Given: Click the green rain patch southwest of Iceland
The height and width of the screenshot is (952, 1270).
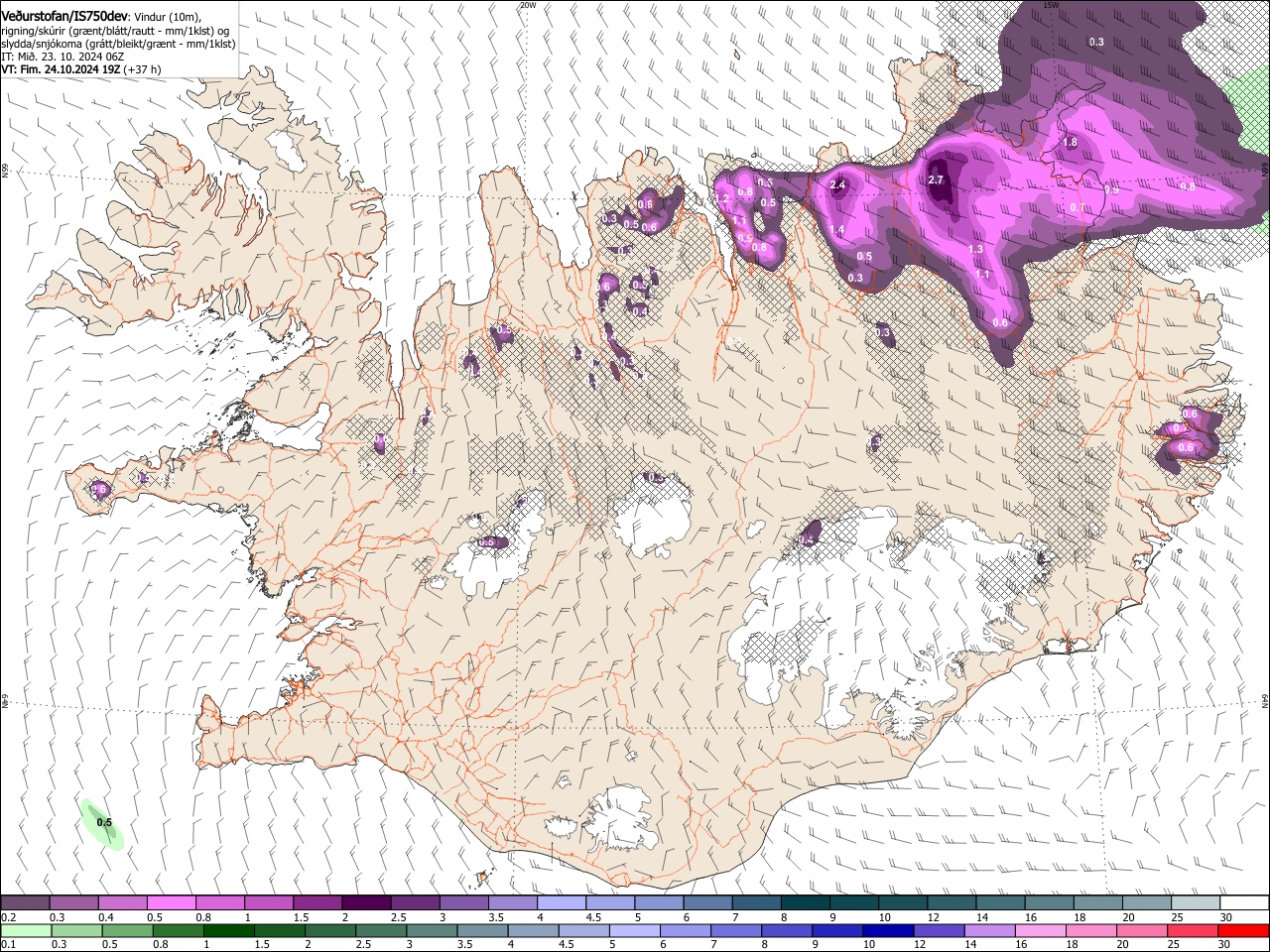Looking at the screenshot, I should (x=102, y=825).
